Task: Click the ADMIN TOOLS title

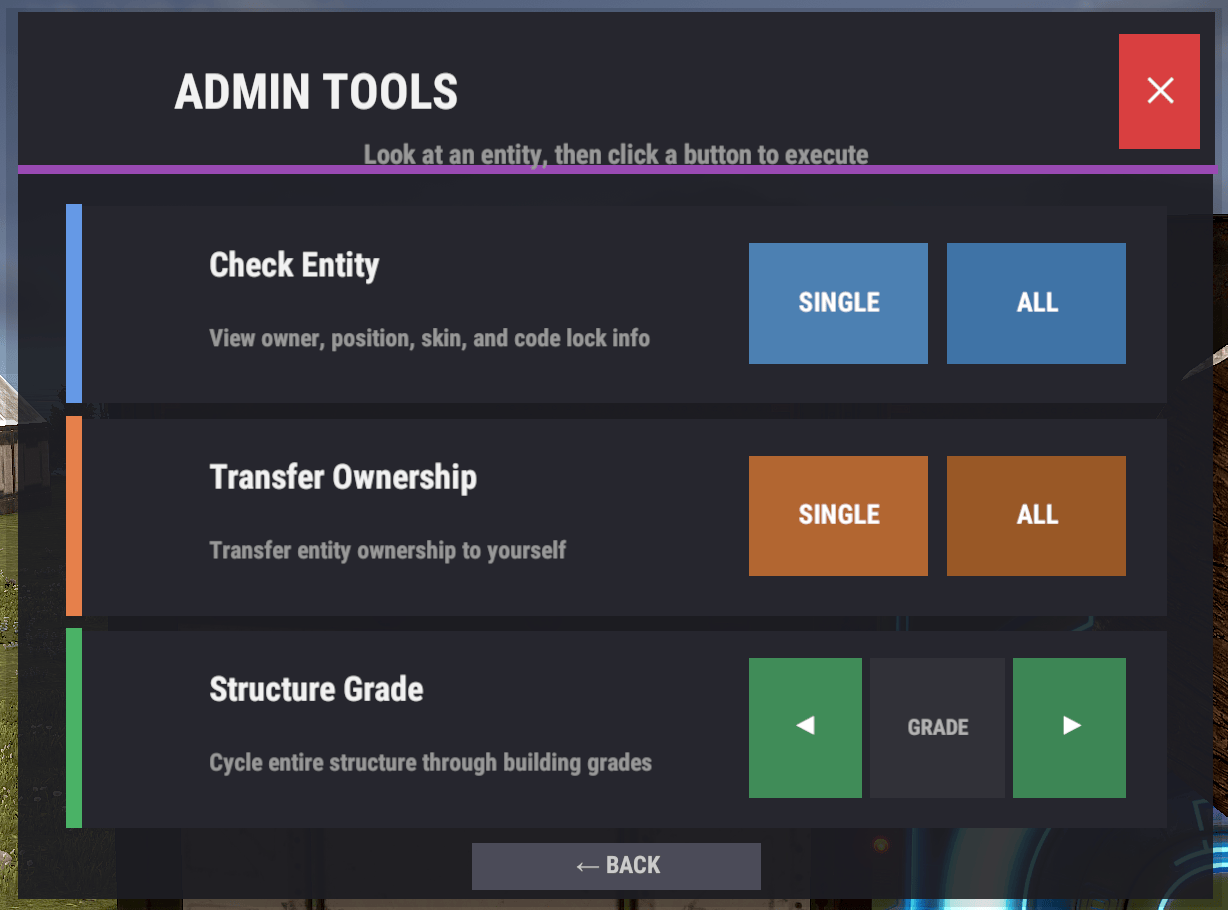Action: 316,91
